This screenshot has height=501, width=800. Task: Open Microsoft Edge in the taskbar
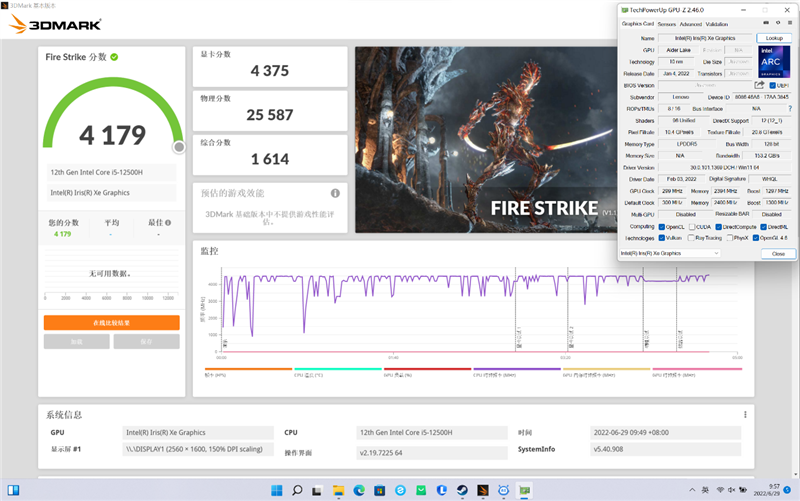(x=359, y=490)
